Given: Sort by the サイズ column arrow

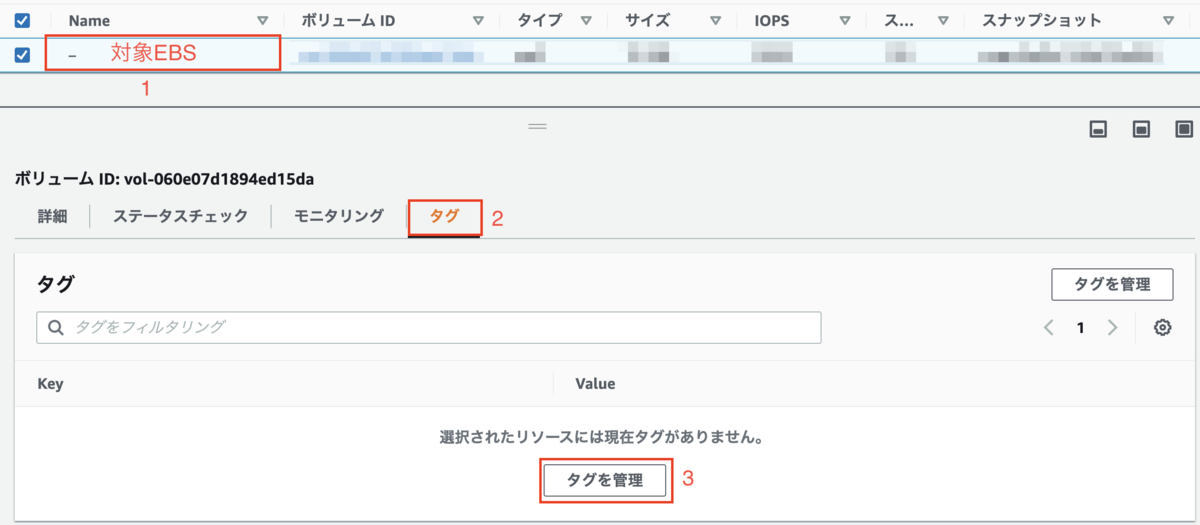Looking at the screenshot, I should pyautogui.click(x=715, y=20).
